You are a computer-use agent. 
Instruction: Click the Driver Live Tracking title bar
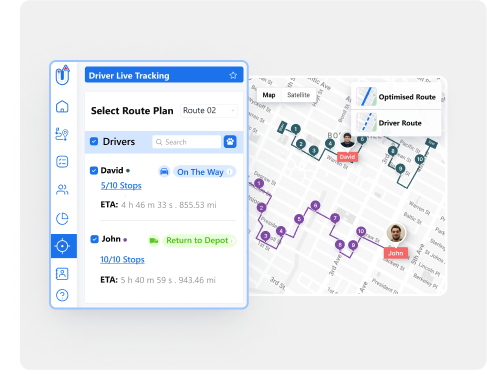click(x=164, y=75)
